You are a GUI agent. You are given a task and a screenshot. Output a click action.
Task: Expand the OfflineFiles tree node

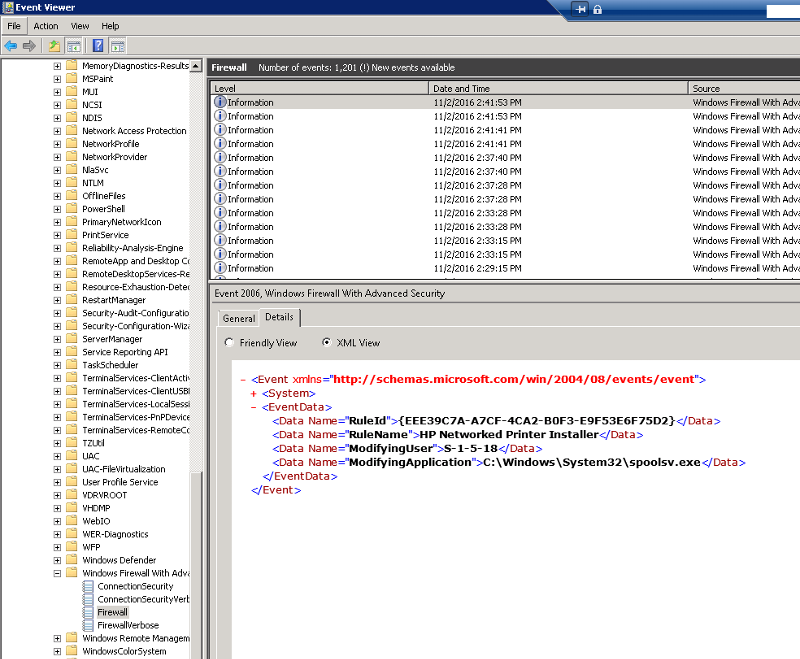click(x=57, y=196)
